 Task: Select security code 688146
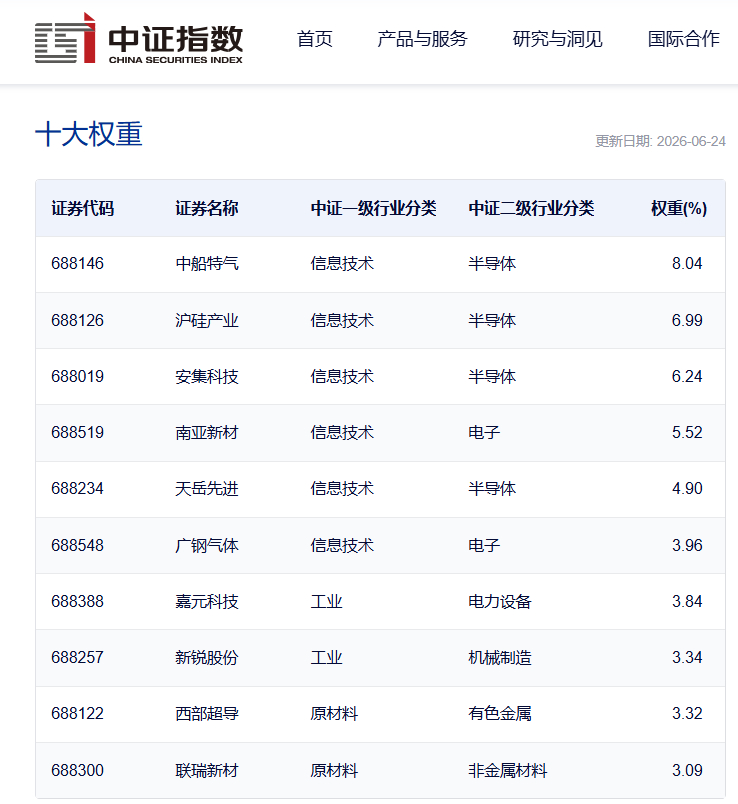pyautogui.click(x=77, y=264)
